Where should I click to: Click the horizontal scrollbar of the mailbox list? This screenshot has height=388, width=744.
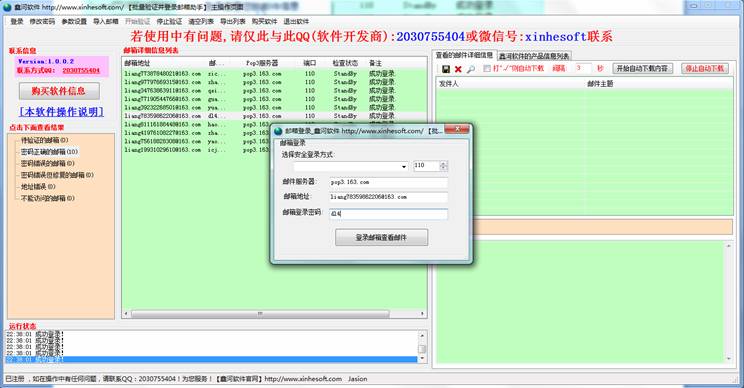(260, 314)
